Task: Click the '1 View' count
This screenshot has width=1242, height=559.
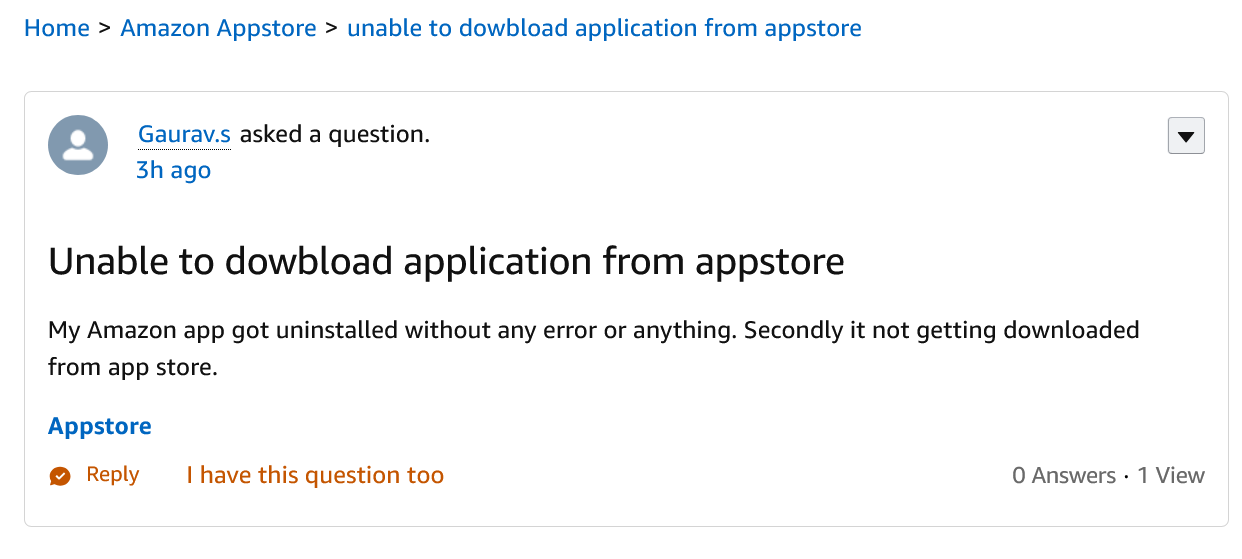Action: pos(1171,476)
